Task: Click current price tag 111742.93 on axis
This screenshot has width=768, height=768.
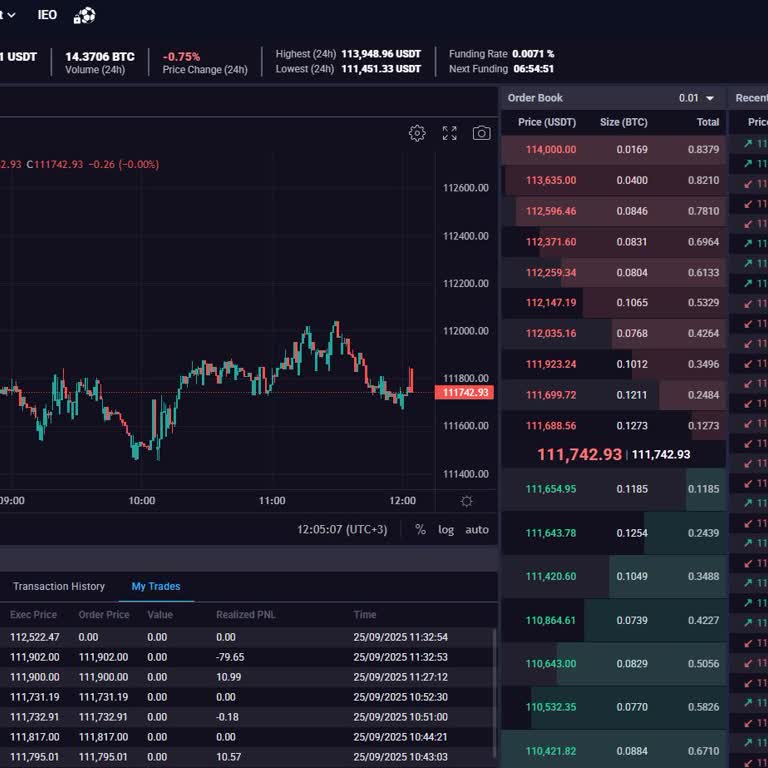Action: (x=464, y=392)
